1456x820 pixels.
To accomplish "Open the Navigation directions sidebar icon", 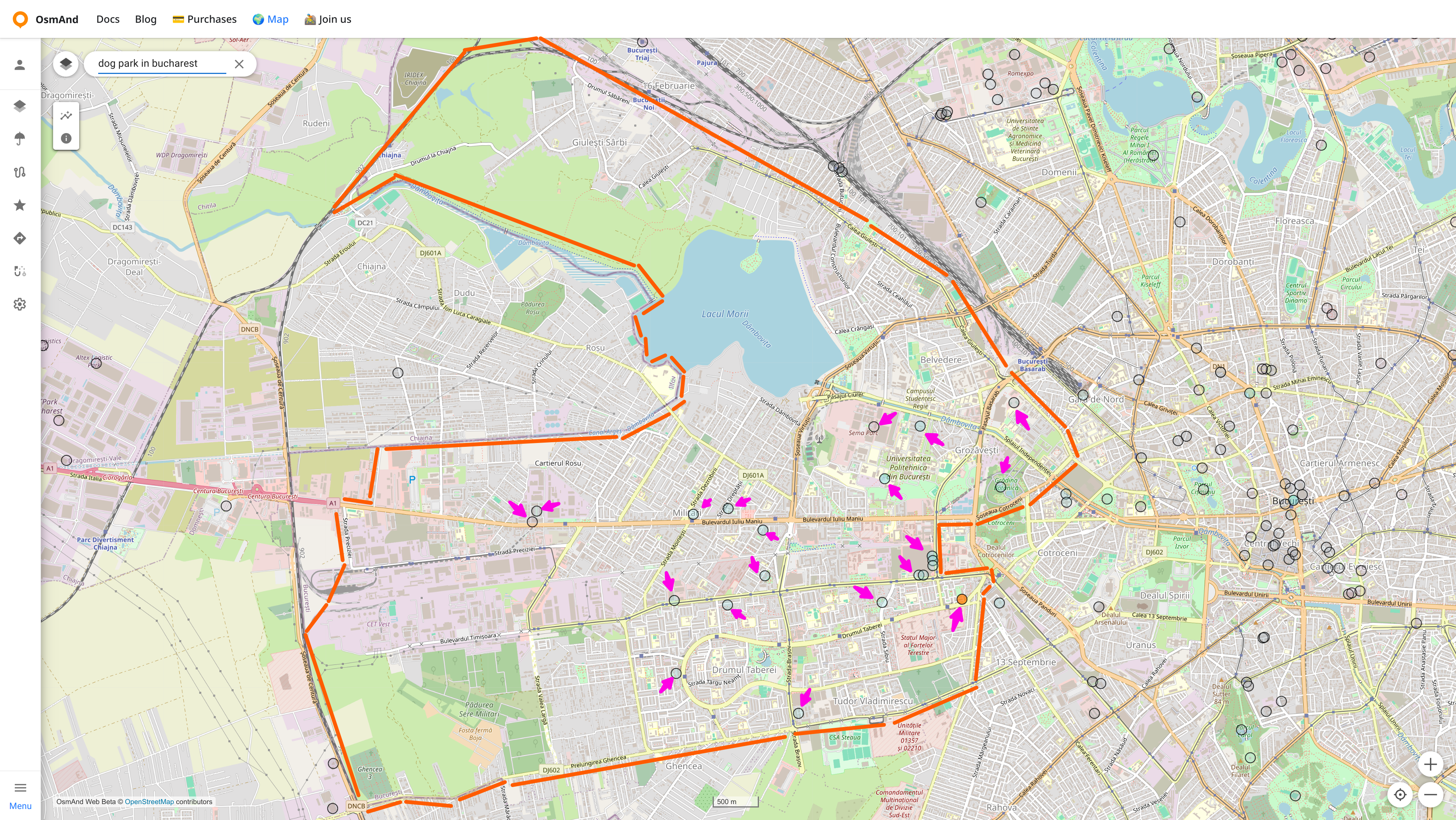I will click(x=20, y=238).
